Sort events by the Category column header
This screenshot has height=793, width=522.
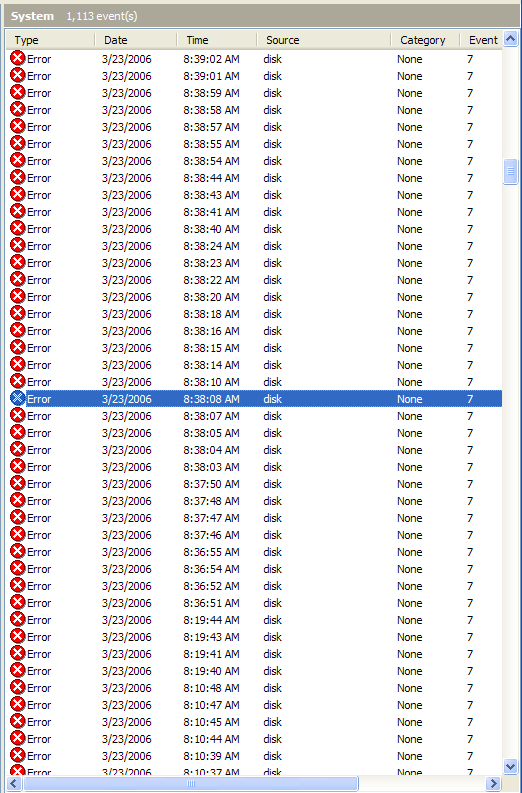[x=425, y=40]
